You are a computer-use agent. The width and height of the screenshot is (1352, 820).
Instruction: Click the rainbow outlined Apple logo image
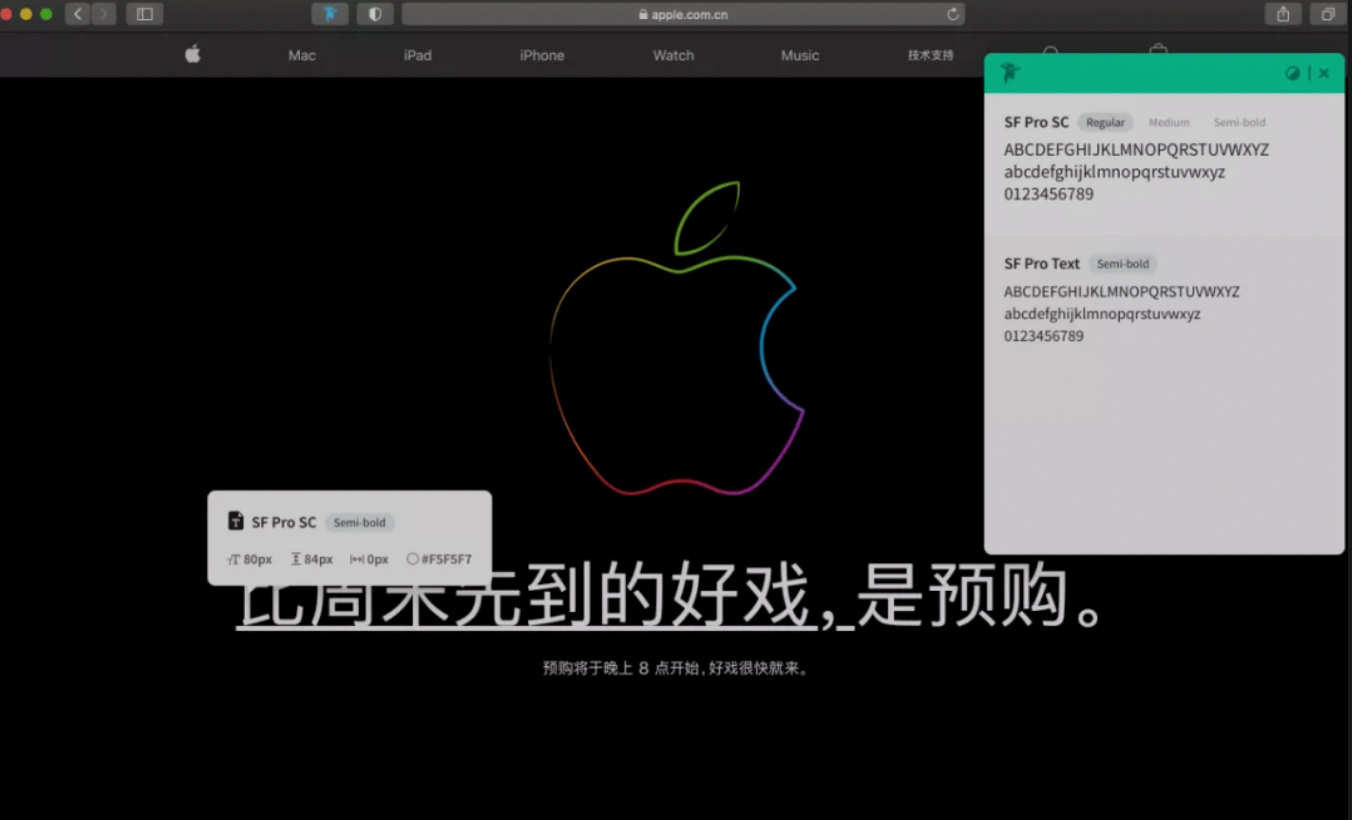pos(677,338)
